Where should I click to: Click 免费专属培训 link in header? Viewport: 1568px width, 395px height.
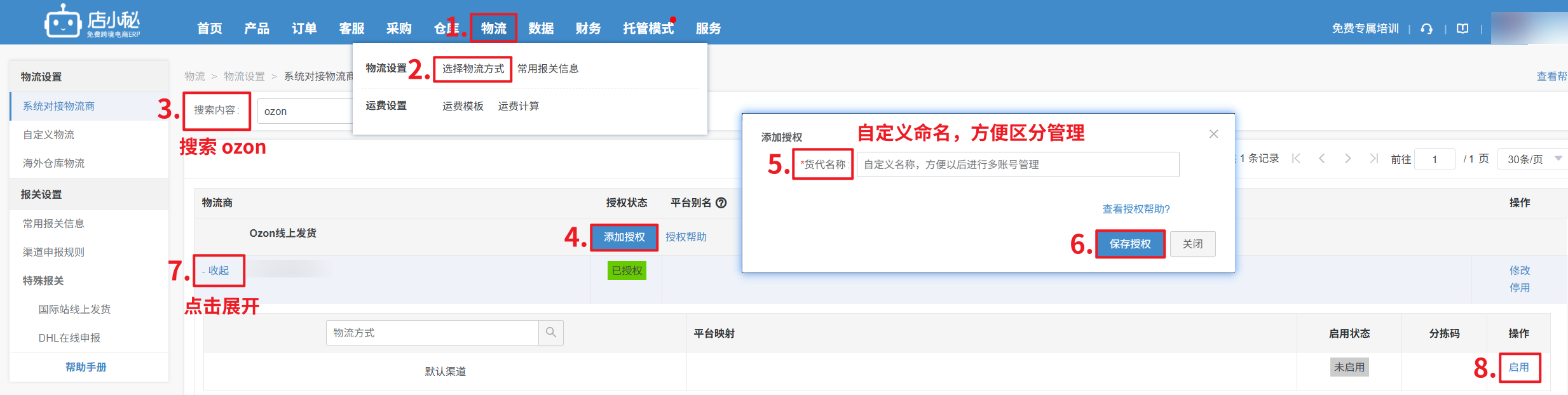pos(1365,29)
